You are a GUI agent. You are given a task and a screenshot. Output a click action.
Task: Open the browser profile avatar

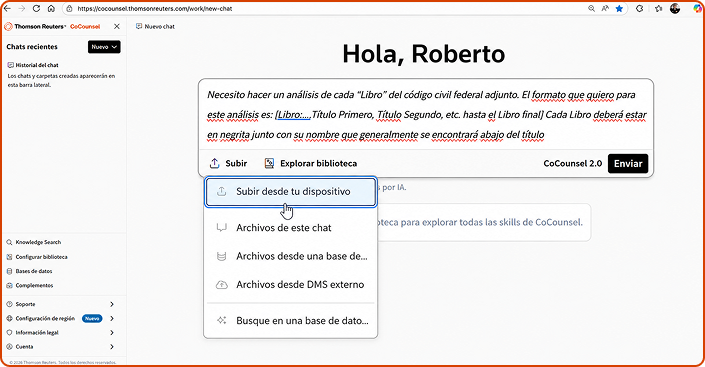(675, 9)
